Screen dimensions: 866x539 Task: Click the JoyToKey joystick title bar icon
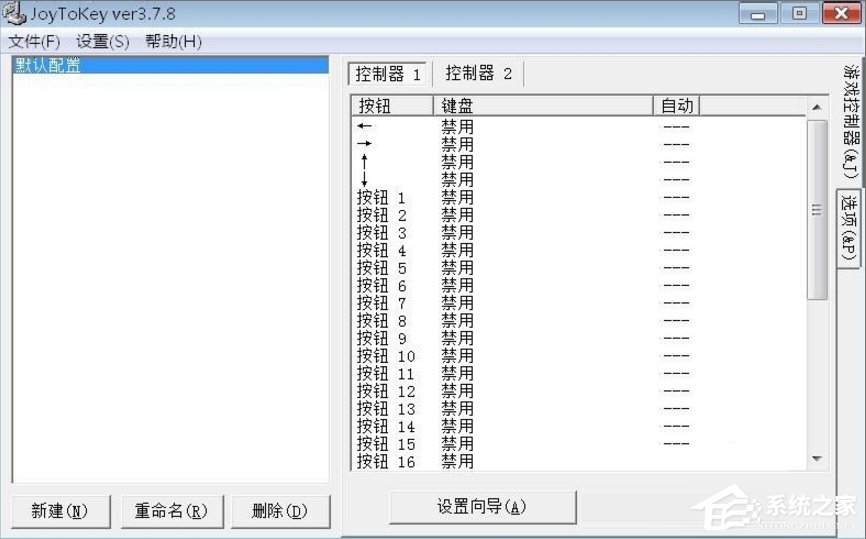click(13, 13)
